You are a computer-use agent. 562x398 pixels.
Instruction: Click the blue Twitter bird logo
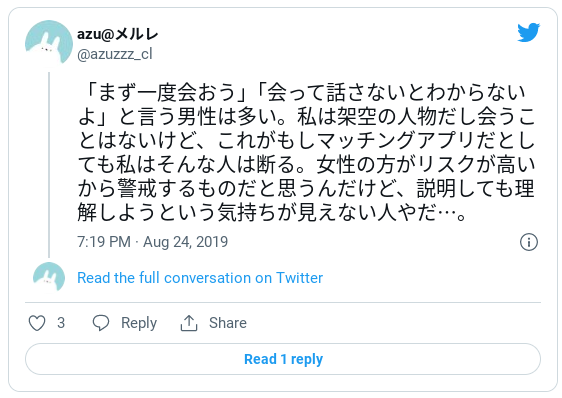528,32
